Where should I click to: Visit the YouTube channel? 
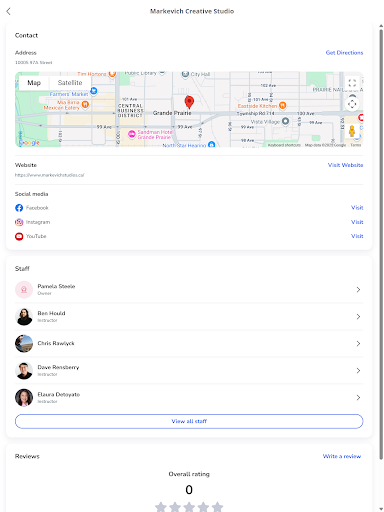(357, 236)
